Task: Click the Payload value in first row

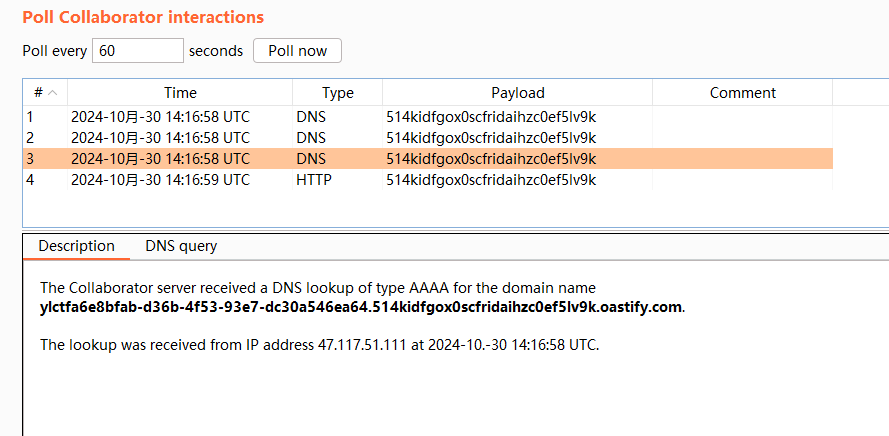Action: pyautogui.click(x=491, y=116)
